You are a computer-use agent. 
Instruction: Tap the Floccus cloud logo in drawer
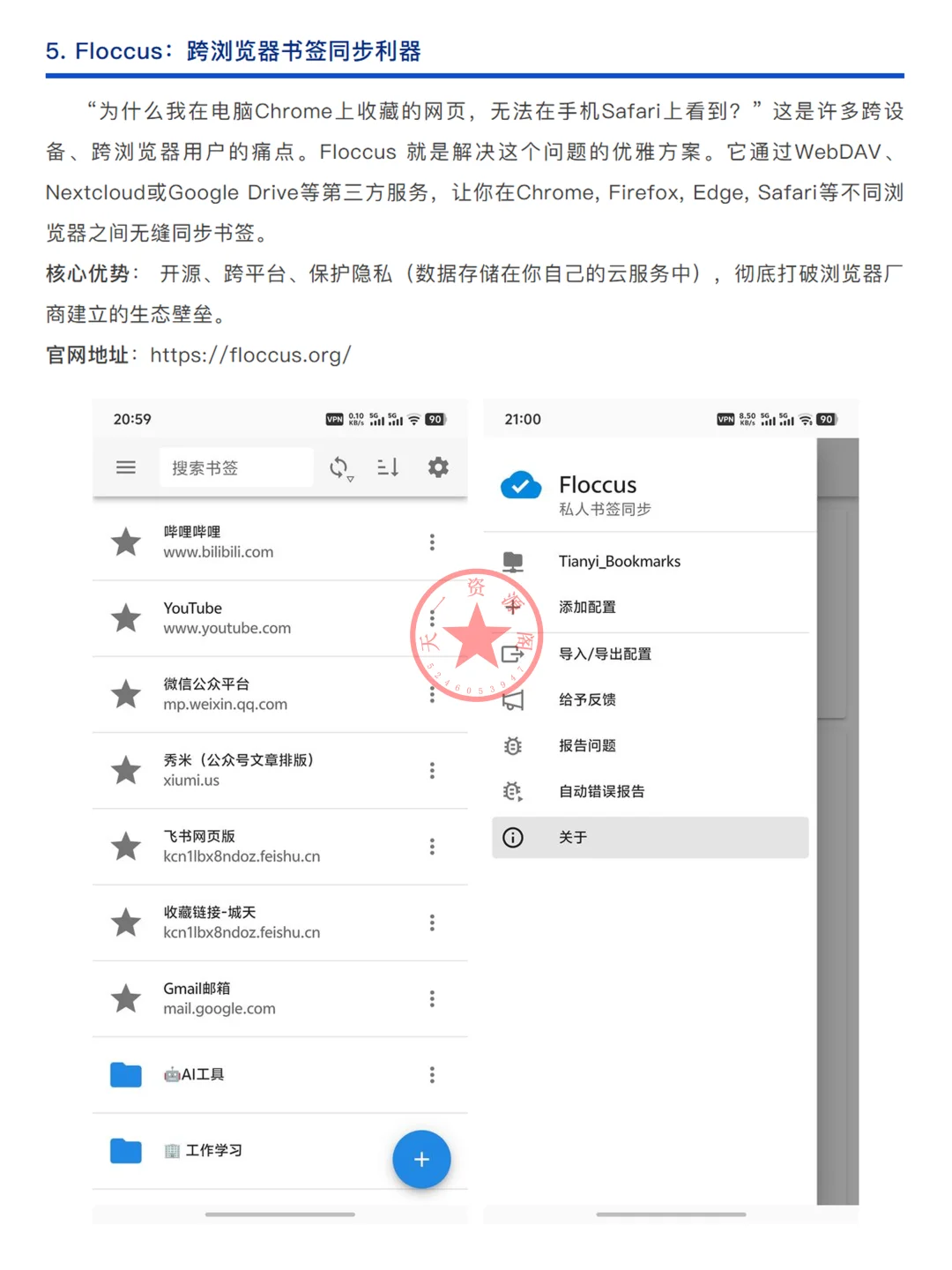coord(521,485)
